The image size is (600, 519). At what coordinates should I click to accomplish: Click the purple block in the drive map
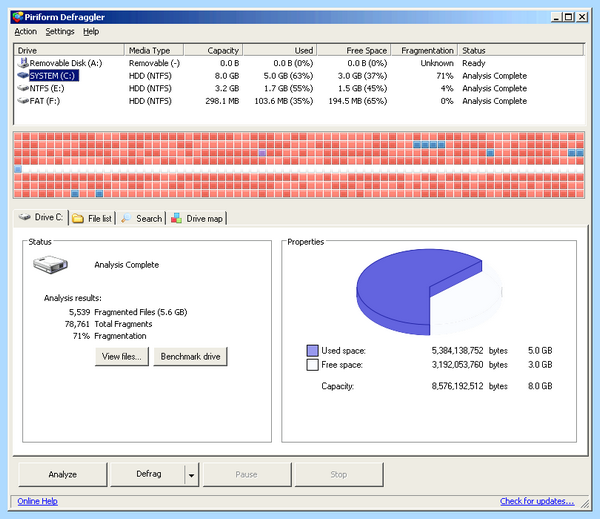pos(262,153)
